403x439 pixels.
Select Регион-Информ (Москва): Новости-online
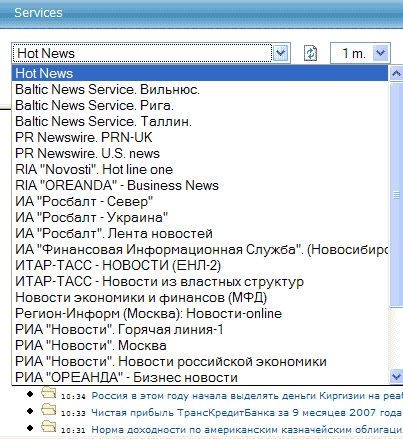click(200, 313)
